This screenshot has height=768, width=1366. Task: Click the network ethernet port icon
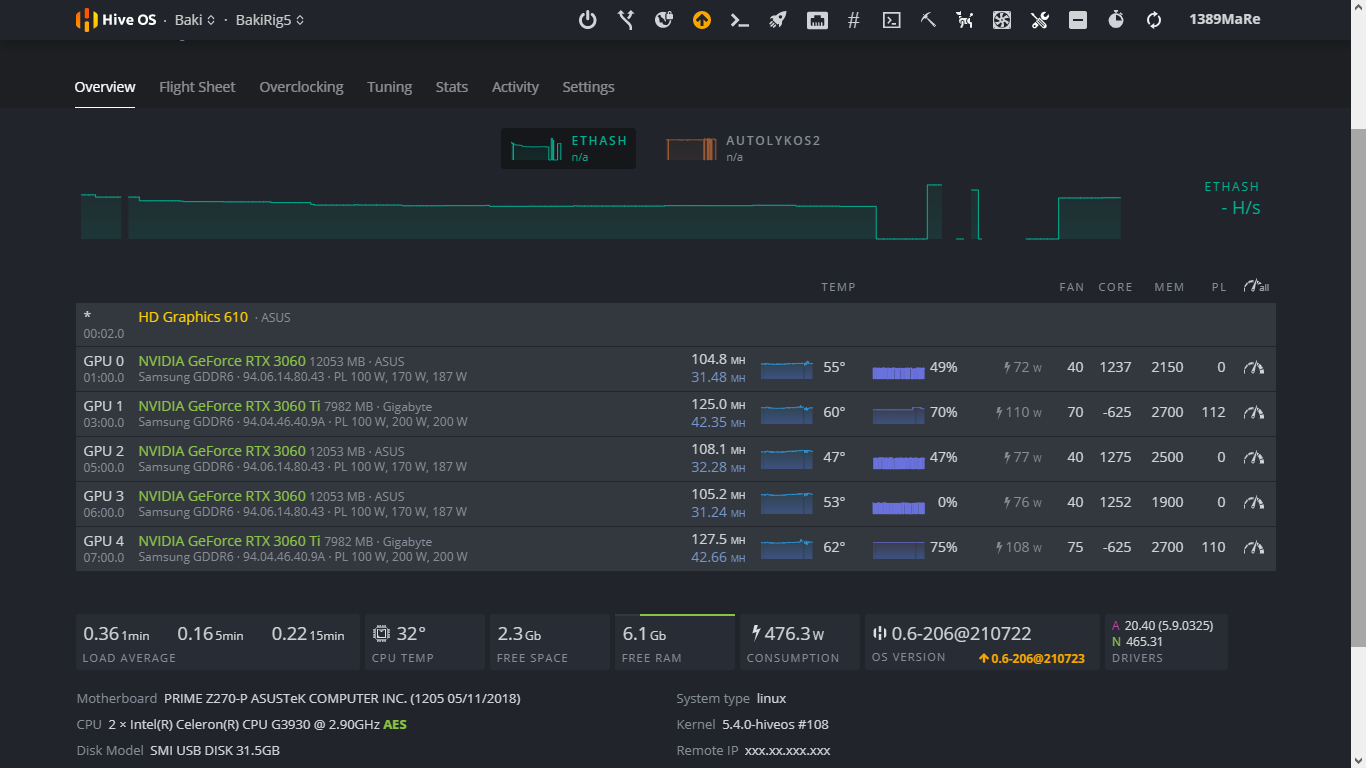pyautogui.click(x=817, y=20)
